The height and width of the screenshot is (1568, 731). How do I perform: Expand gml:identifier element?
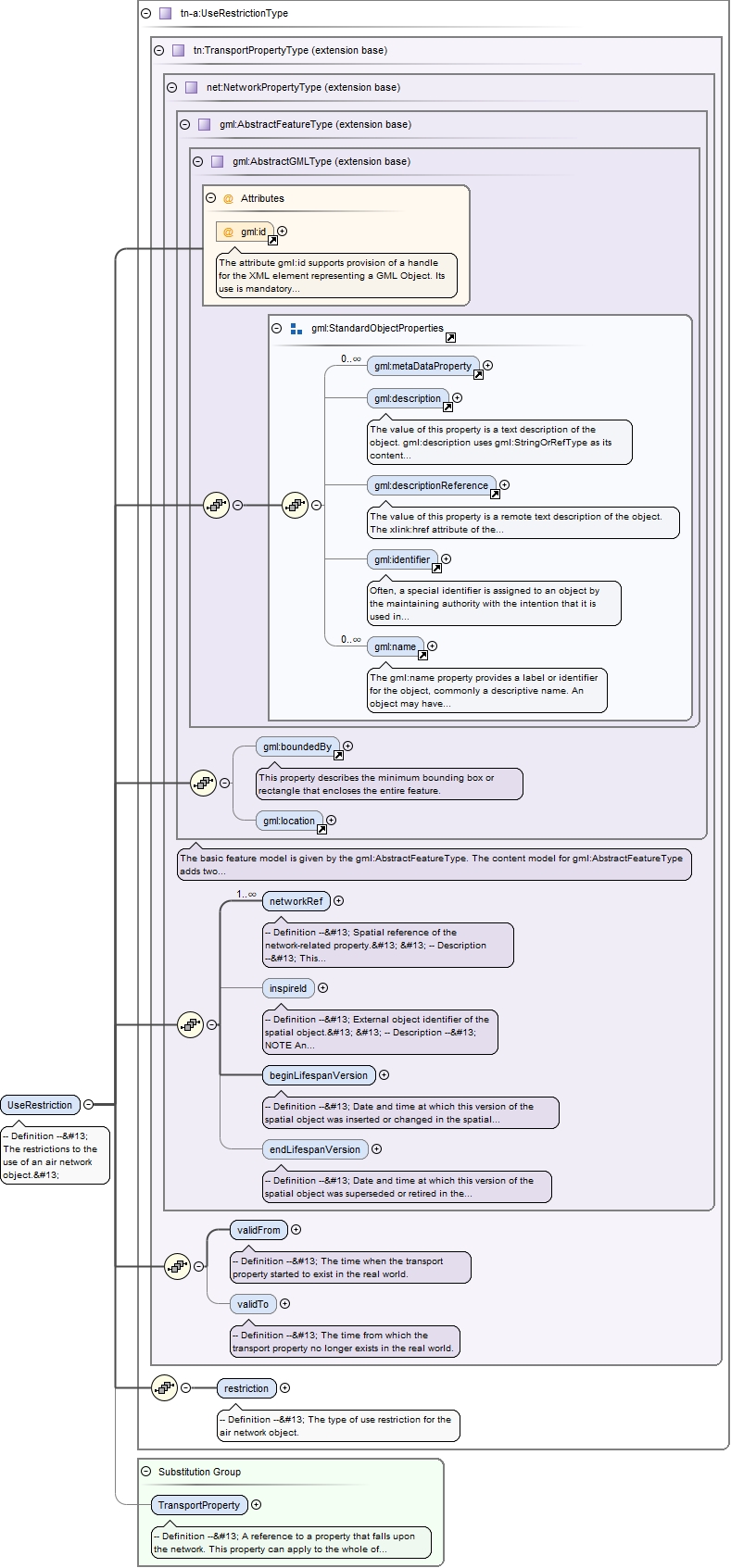coord(447,559)
